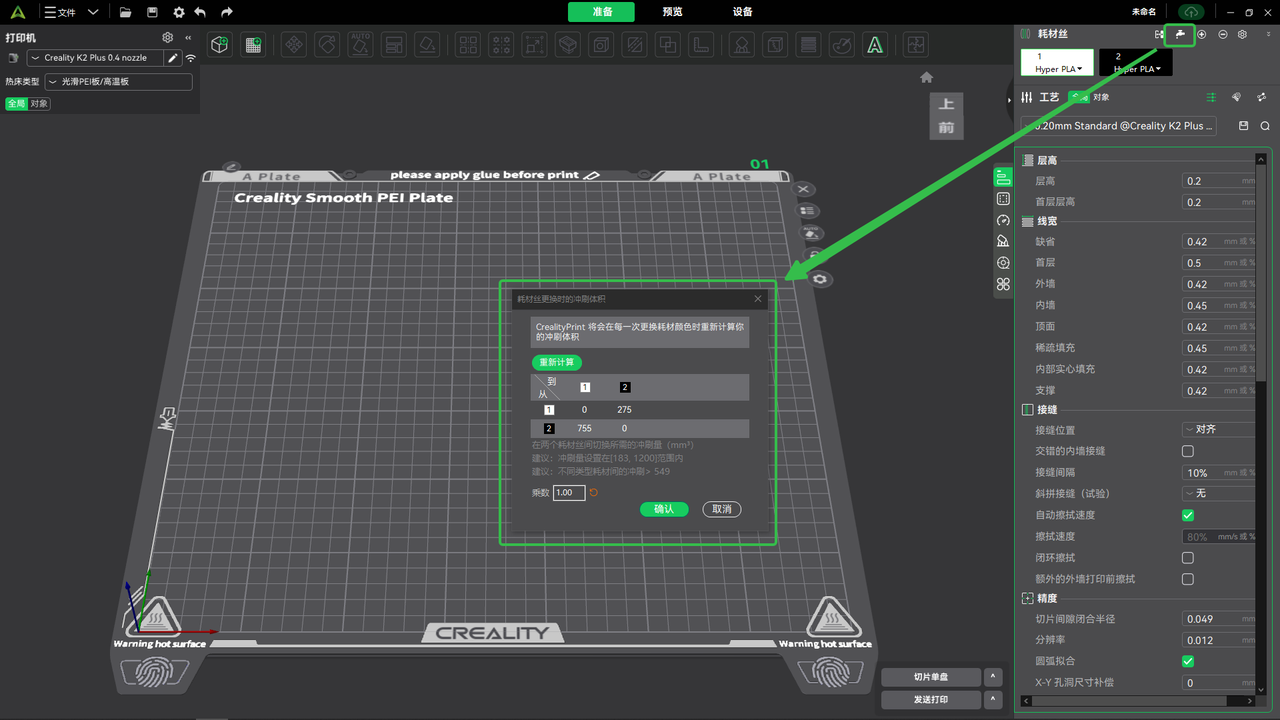Click the reset multiplier arrow icon
This screenshot has height=720, width=1280.
pyautogui.click(x=594, y=493)
